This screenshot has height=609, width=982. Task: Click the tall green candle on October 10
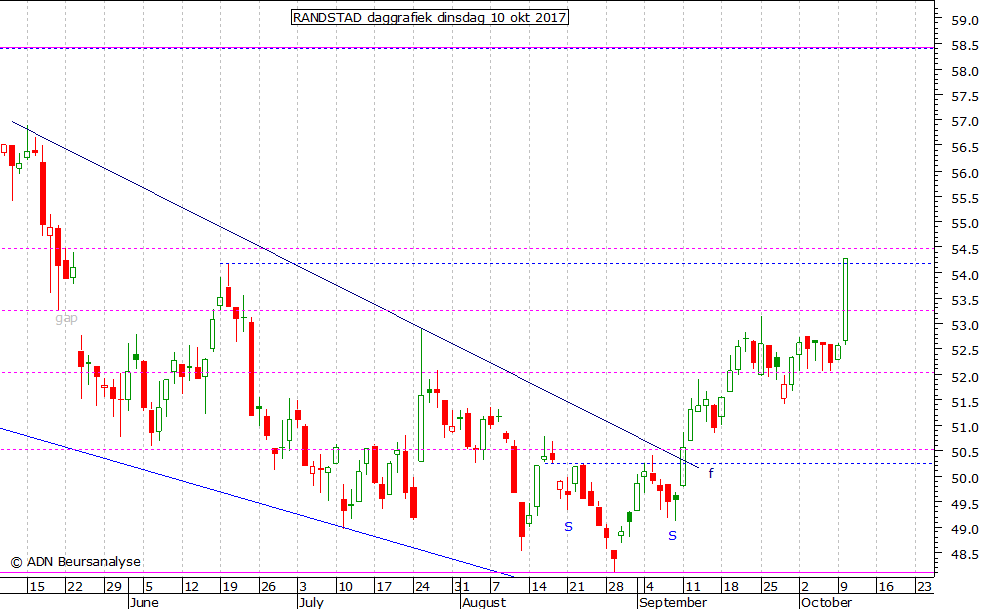click(x=845, y=300)
